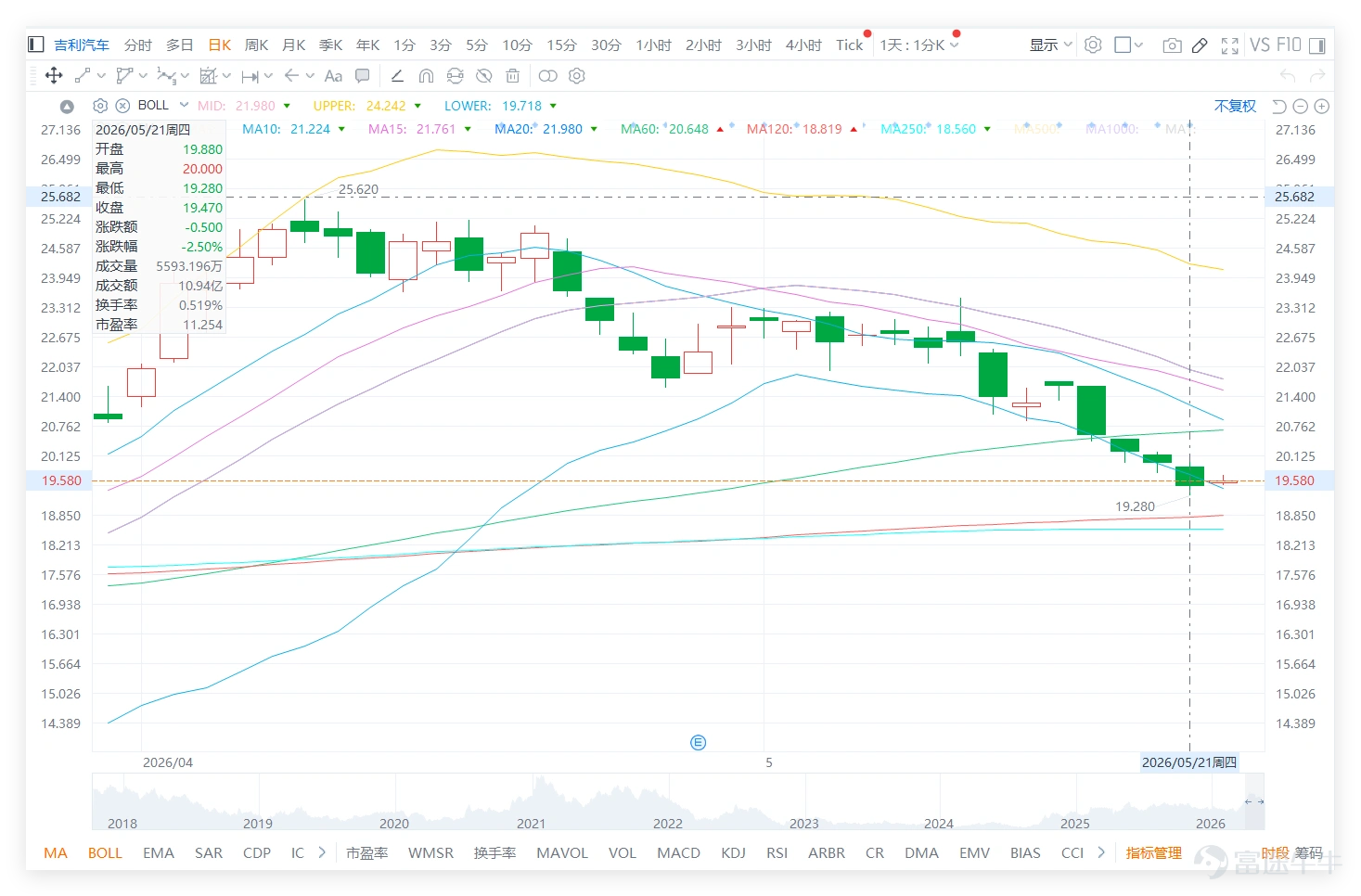The height and width of the screenshot is (896, 1361).
Task: Select the EMA main indicator
Action: point(159,852)
